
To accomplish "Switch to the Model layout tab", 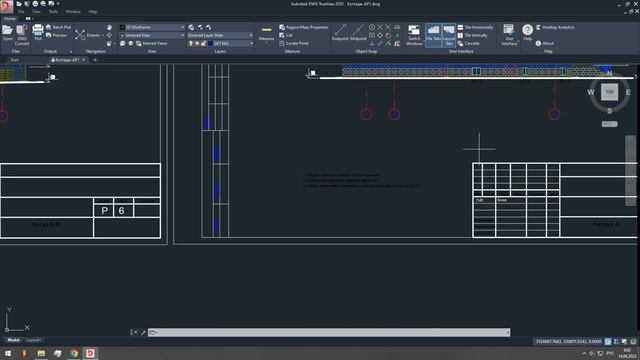I will [13, 340].
